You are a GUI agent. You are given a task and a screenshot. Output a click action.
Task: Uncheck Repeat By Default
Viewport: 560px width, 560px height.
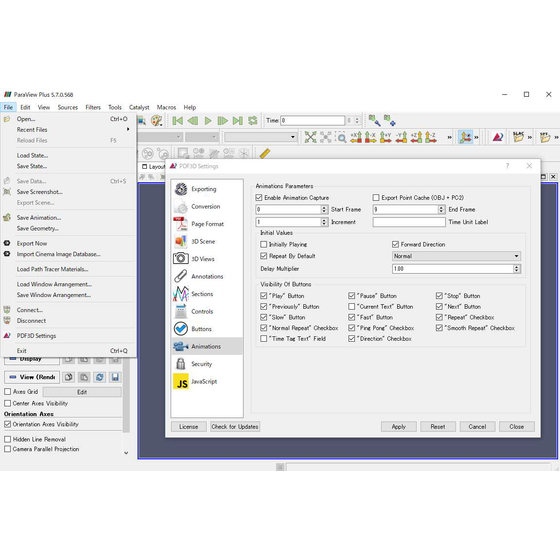[264, 256]
